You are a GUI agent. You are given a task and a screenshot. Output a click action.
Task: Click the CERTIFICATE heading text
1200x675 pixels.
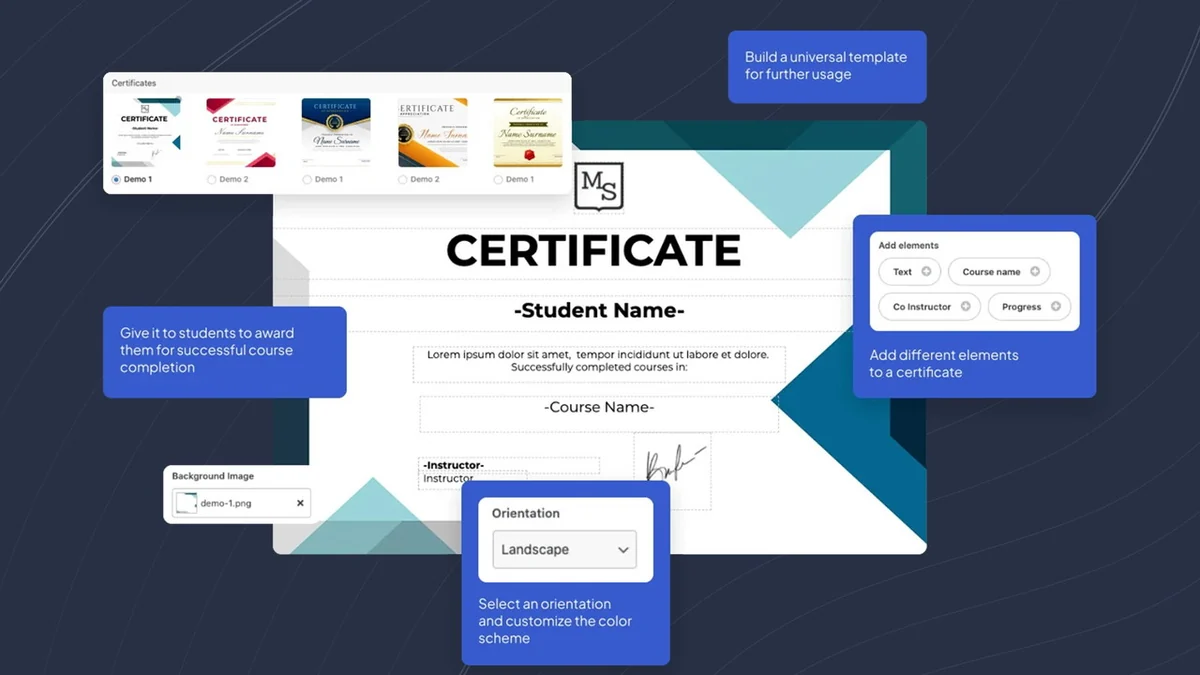(593, 250)
